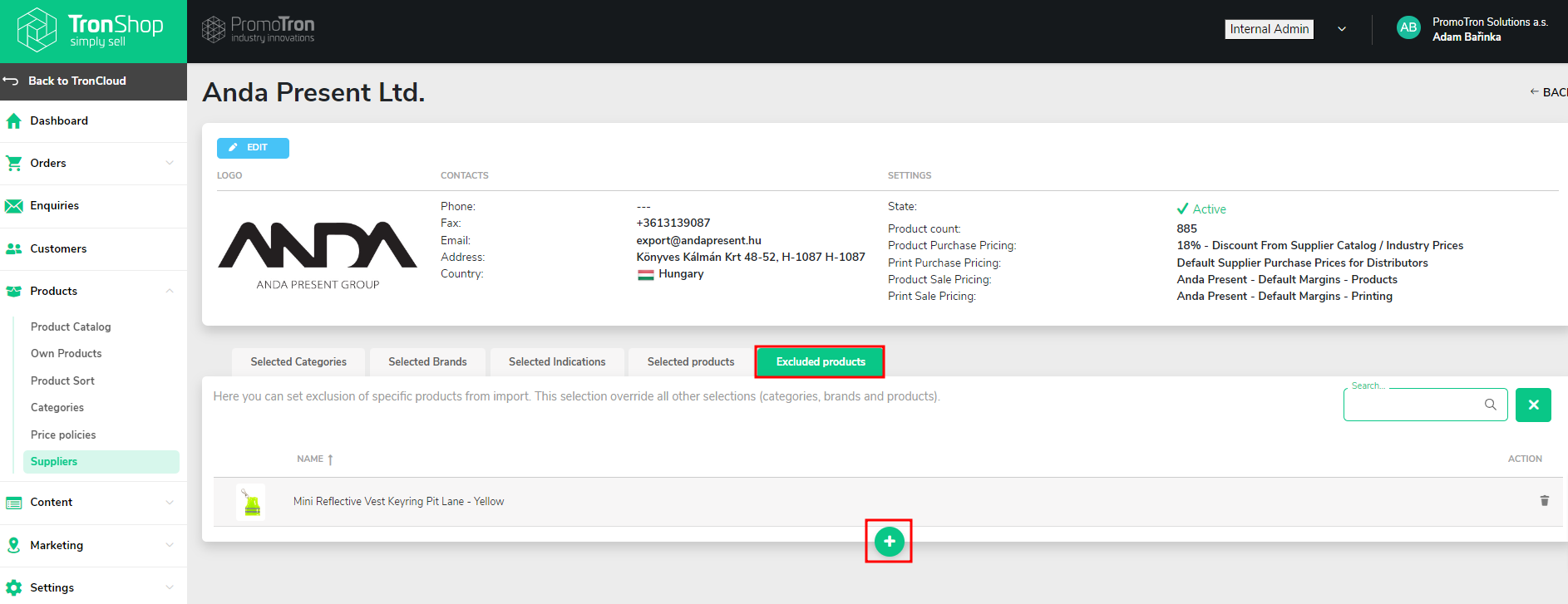Viewport: 1568px width, 604px height.
Task: Click the Hungary country flag
Action: pos(645,274)
